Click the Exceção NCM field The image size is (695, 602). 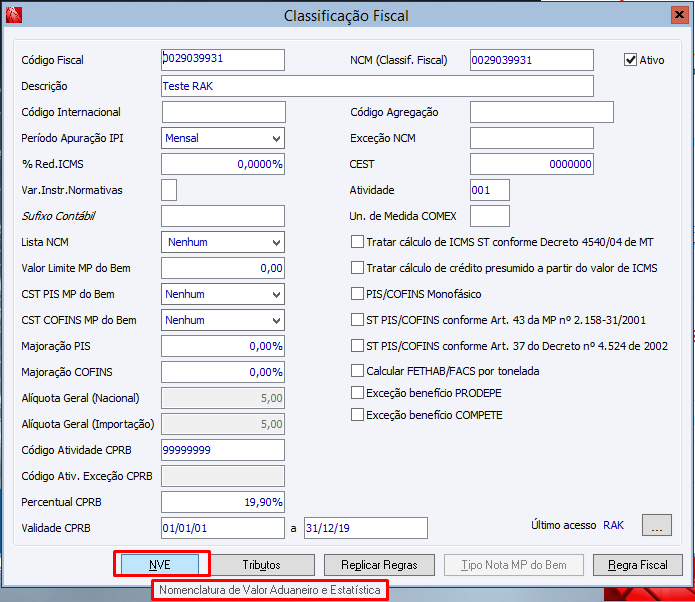click(532, 138)
